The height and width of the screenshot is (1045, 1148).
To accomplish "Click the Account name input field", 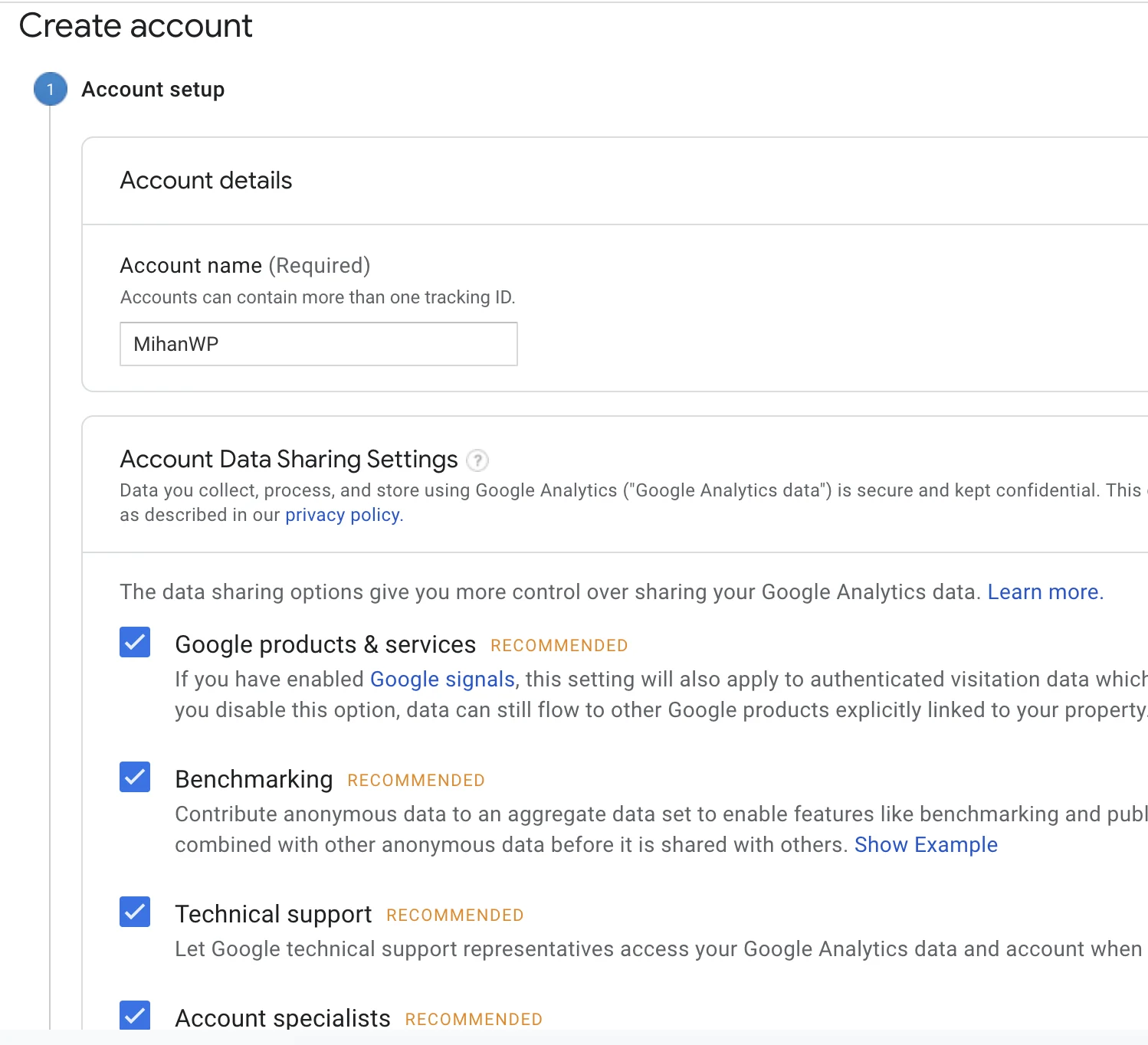I will pyautogui.click(x=319, y=344).
